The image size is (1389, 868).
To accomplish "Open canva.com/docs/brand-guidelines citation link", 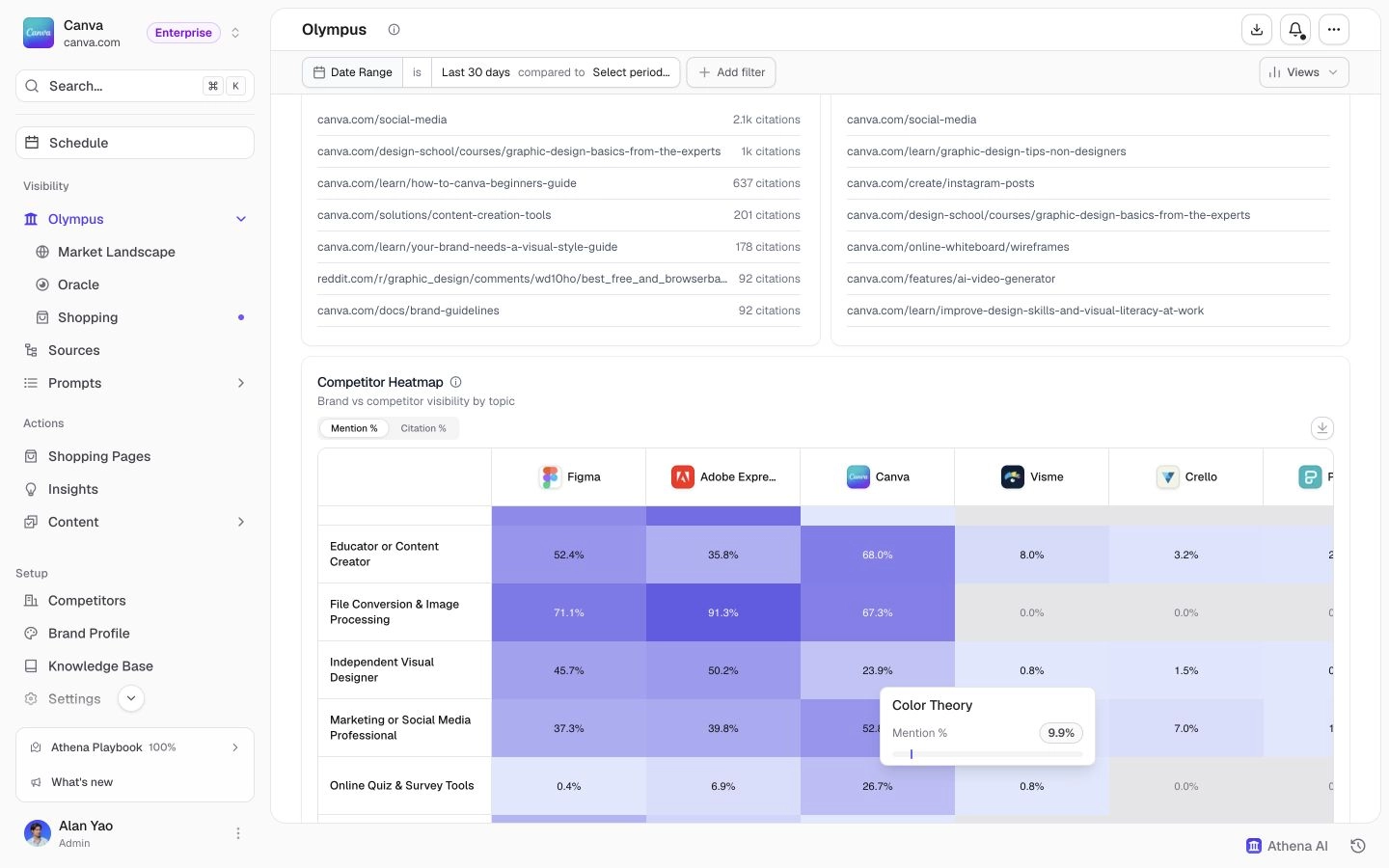I will pyautogui.click(x=408, y=311).
